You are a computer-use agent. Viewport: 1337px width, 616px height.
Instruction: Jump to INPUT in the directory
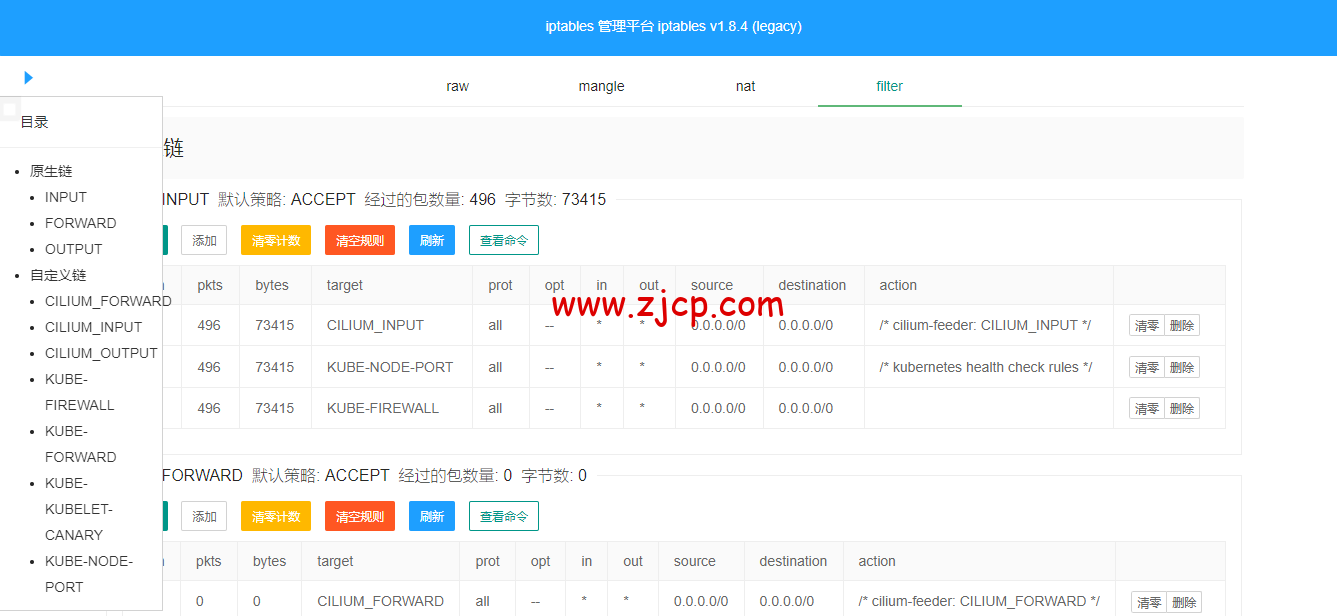(x=66, y=197)
